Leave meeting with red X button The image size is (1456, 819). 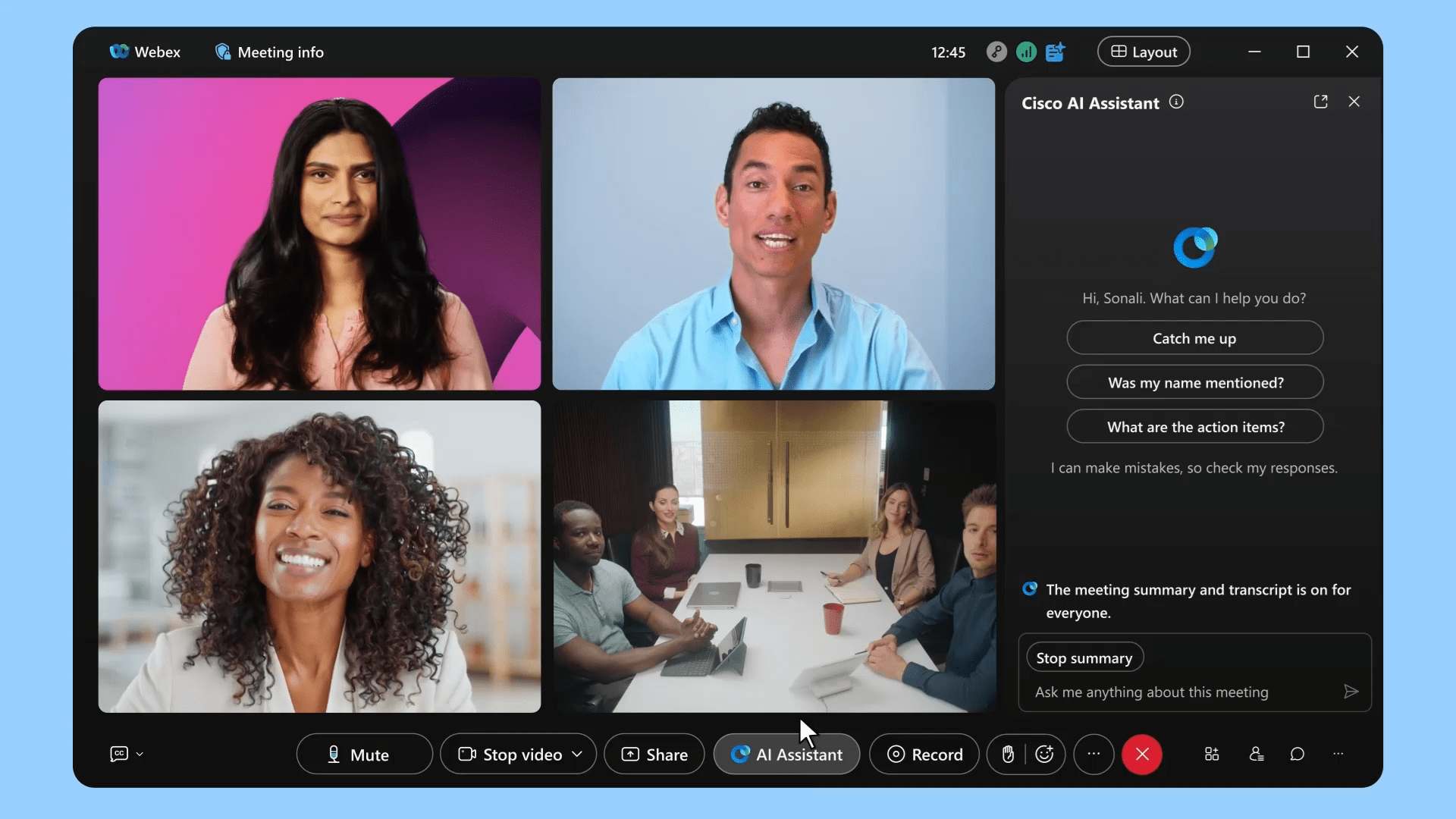pyautogui.click(x=1142, y=754)
